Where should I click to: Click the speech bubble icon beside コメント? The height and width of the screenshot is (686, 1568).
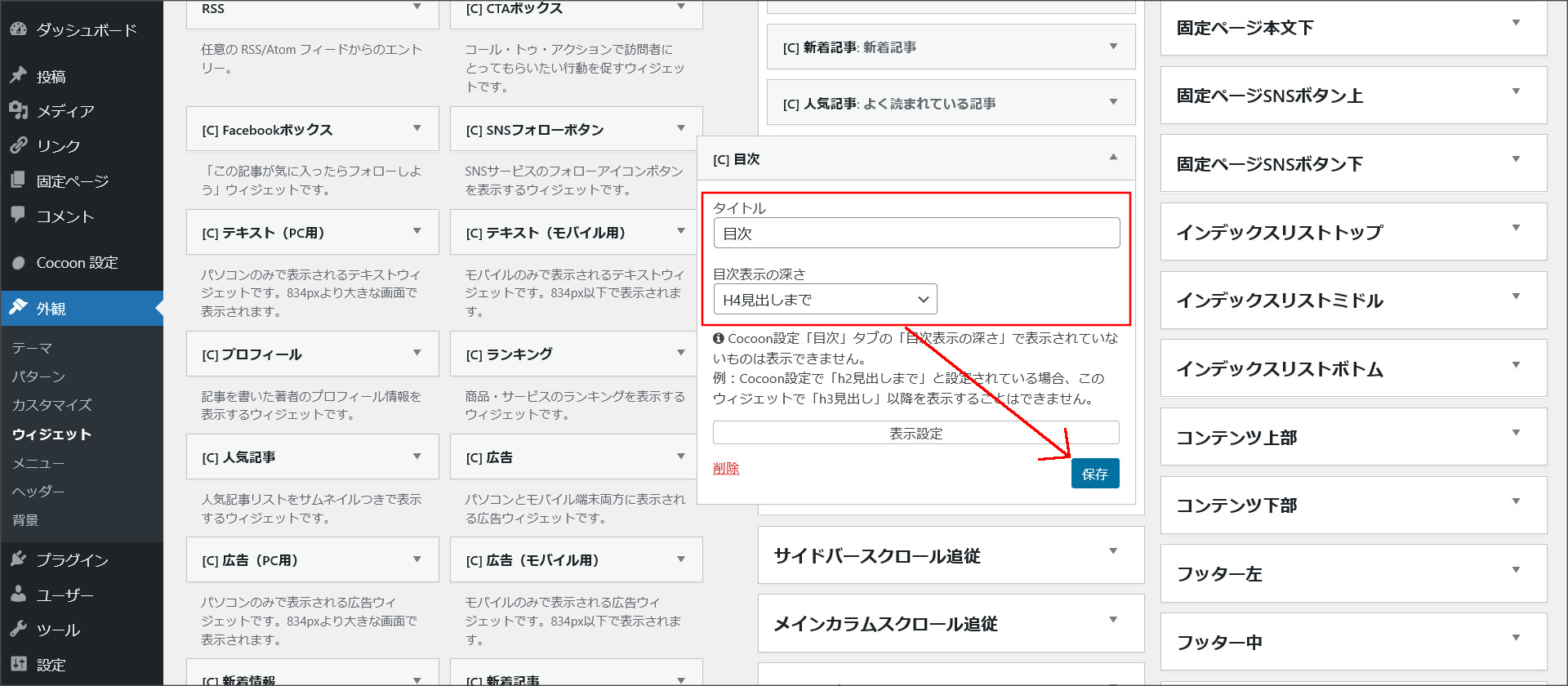(19, 216)
